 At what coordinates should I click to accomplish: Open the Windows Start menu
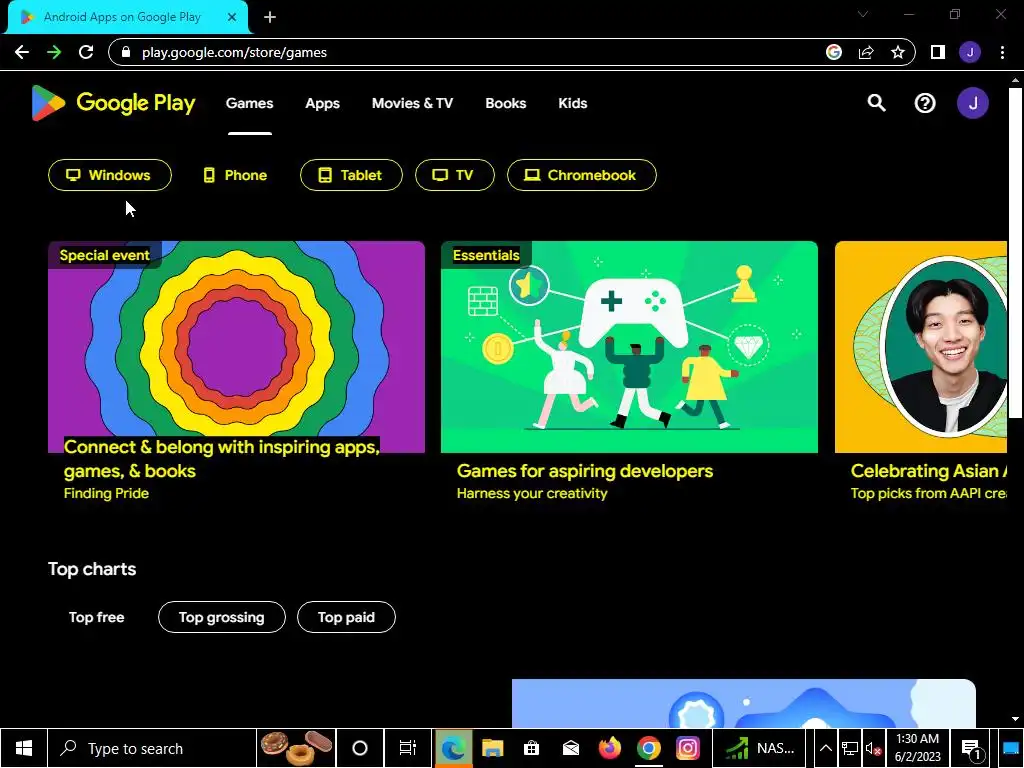coord(24,748)
